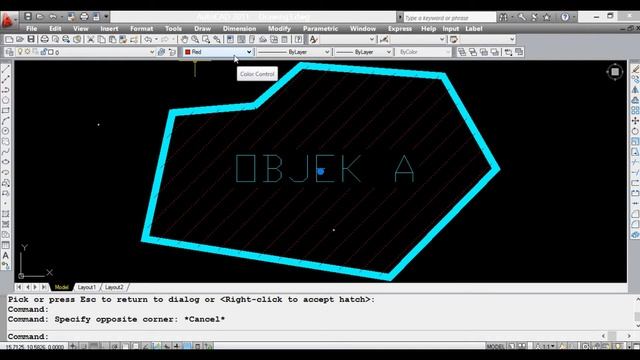Click the Help question mark in standard toolbar

(299, 40)
